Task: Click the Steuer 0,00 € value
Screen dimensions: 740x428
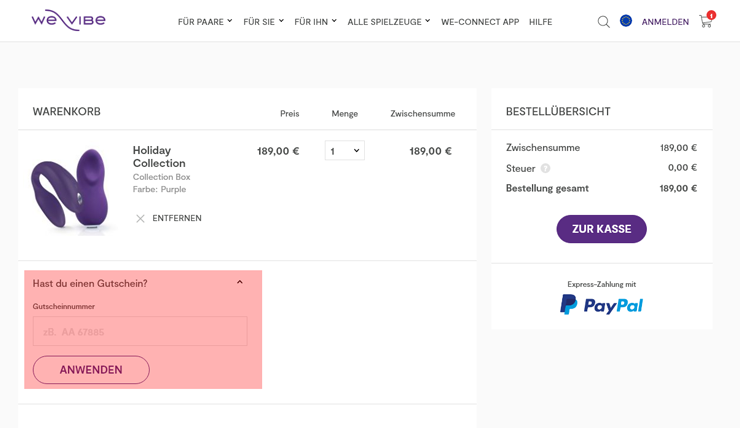Action: tap(682, 168)
